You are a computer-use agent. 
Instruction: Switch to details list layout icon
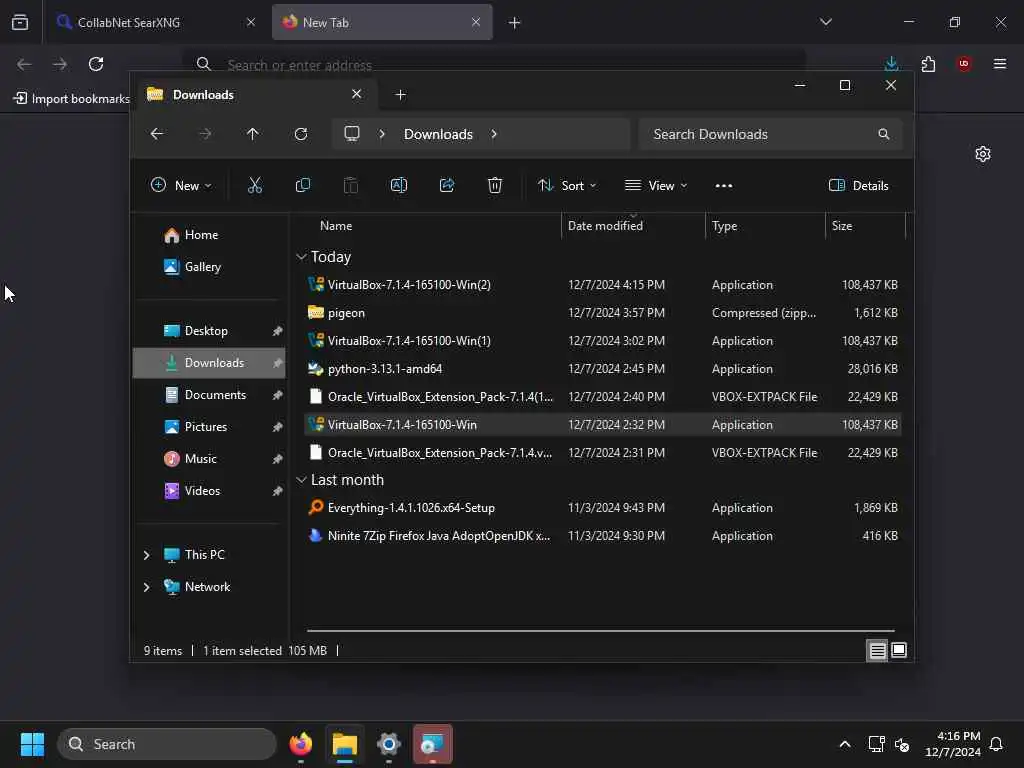(877, 650)
